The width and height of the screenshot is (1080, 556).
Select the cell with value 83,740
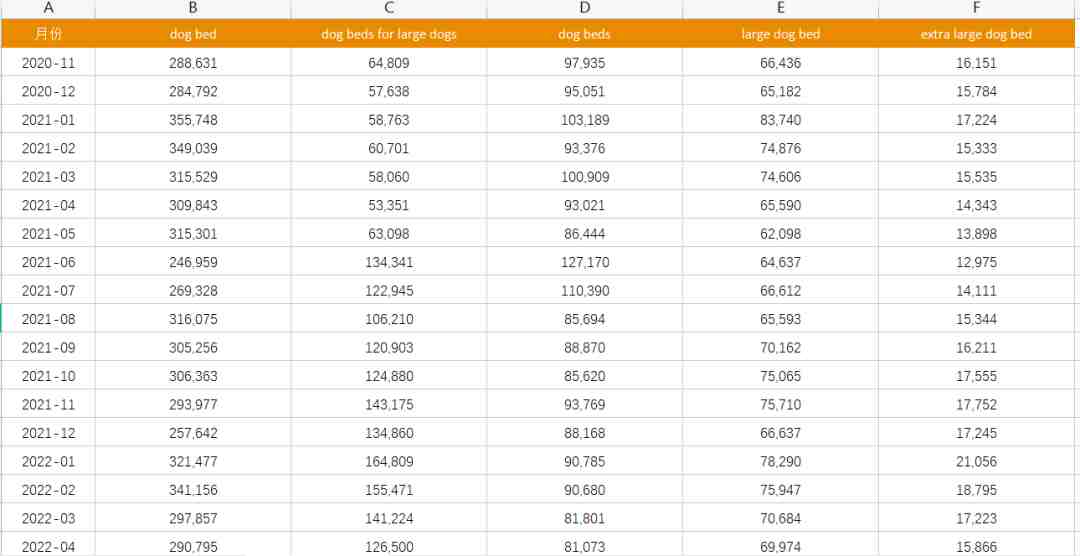pos(780,120)
